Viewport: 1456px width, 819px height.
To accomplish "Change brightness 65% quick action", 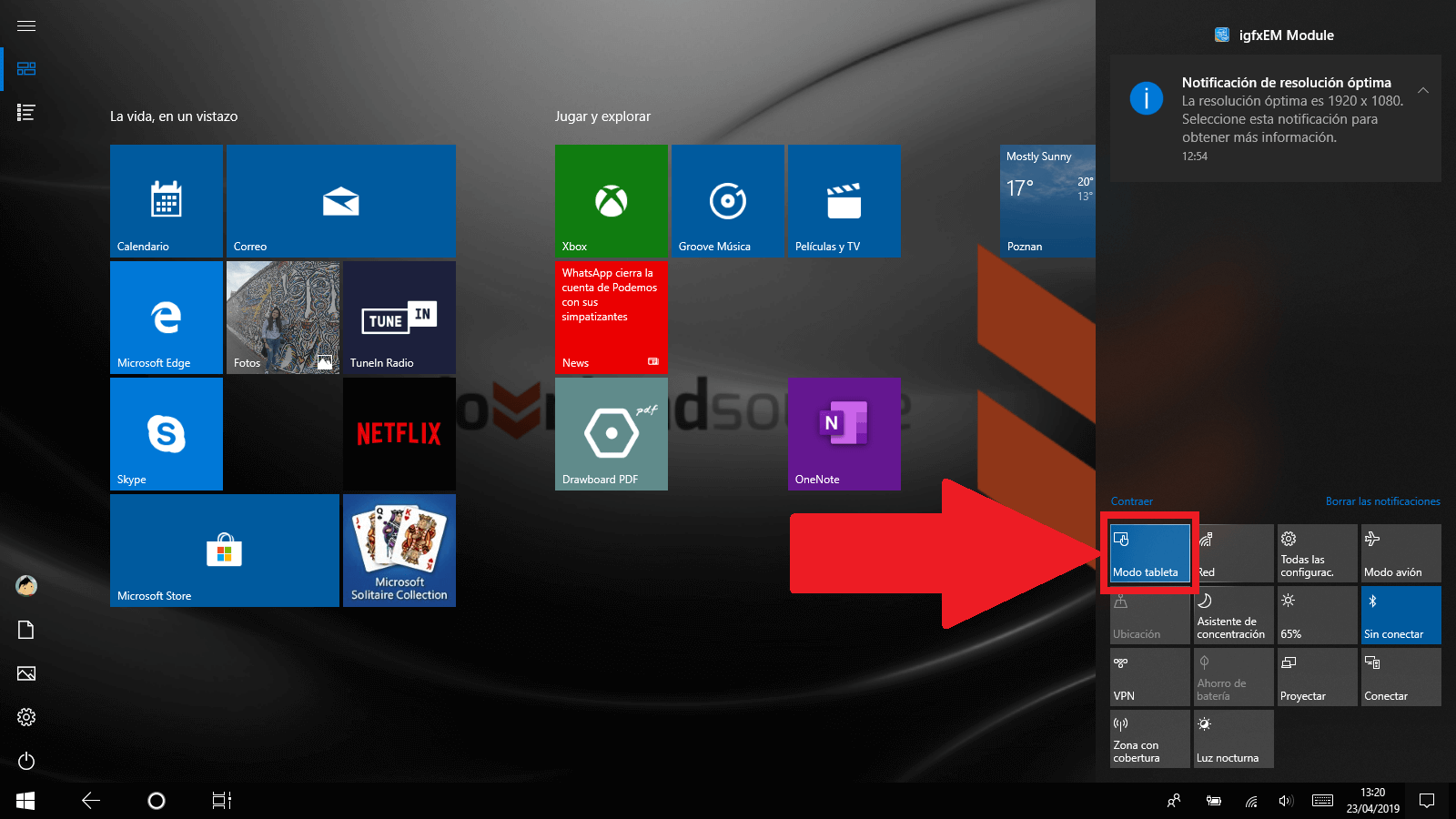I will coord(1318,615).
